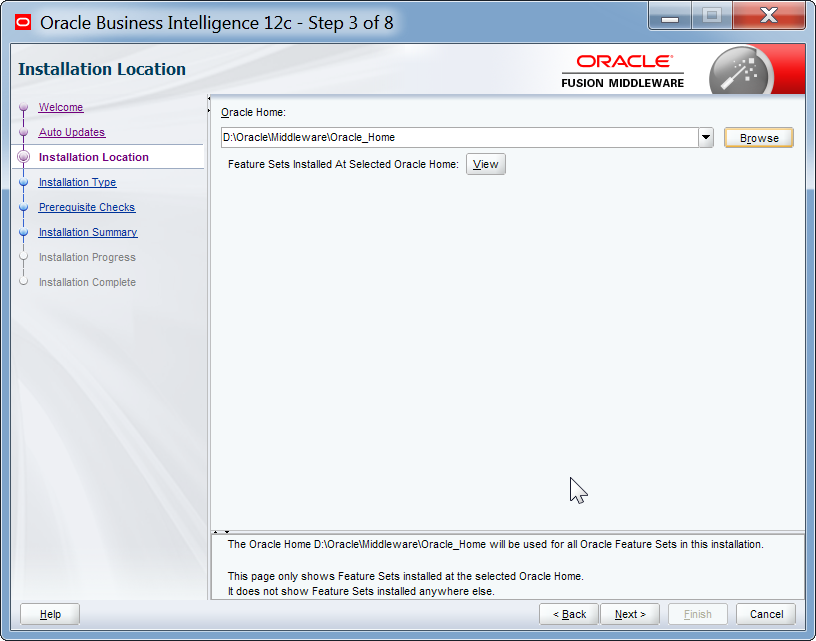Click the 'Feature Sets Installed At Selected Oracle Home' label
Image resolution: width=816 pixels, height=641 pixels.
343,164
